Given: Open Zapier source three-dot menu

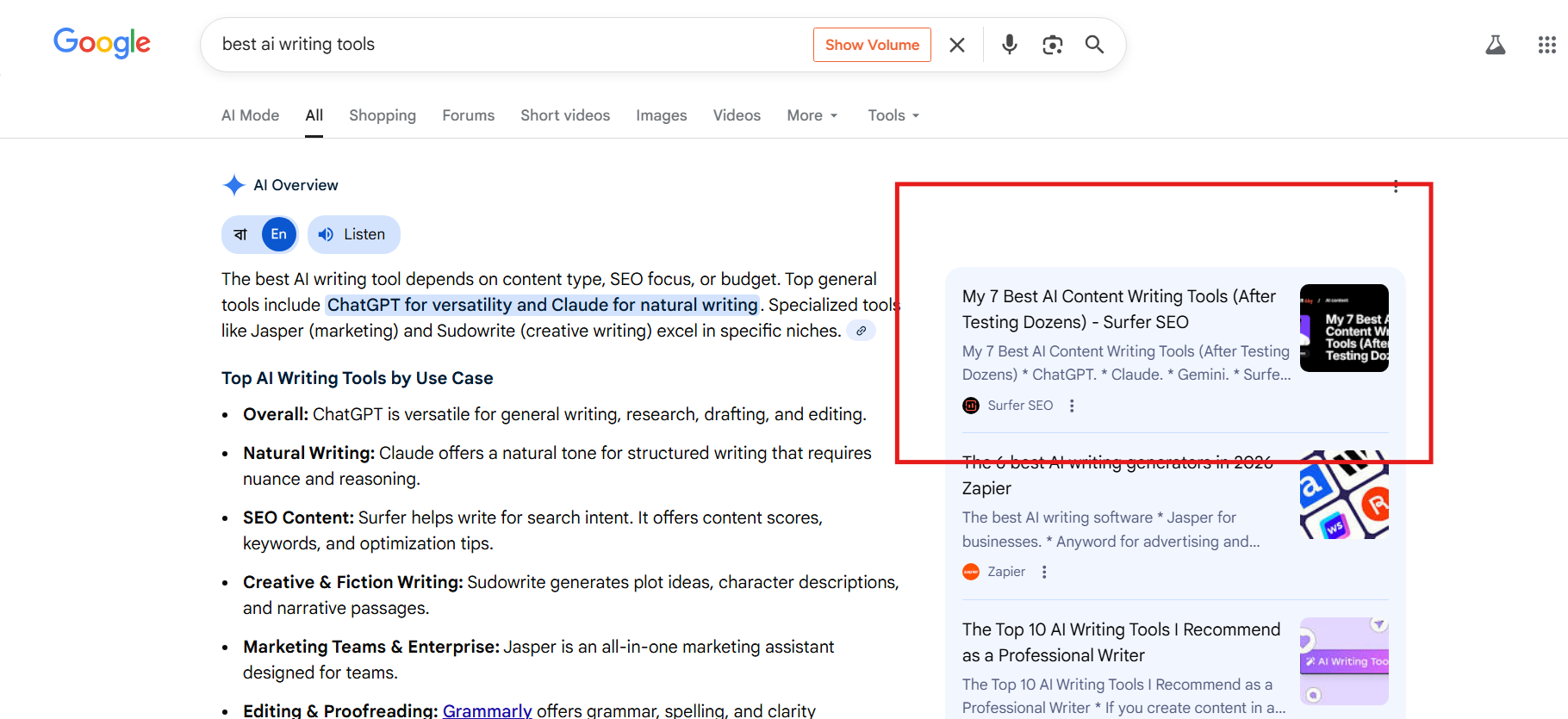Looking at the screenshot, I should pos(1044,572).
